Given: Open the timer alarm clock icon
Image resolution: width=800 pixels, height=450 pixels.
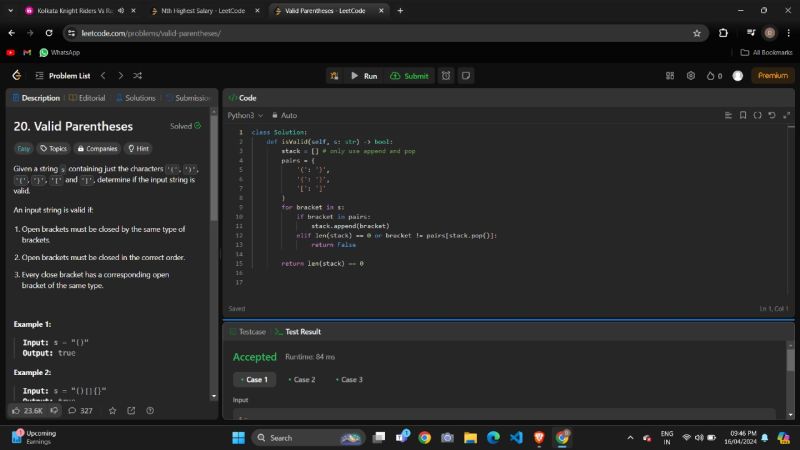Looking at the screenshot, I should click(x=446, y=75).
